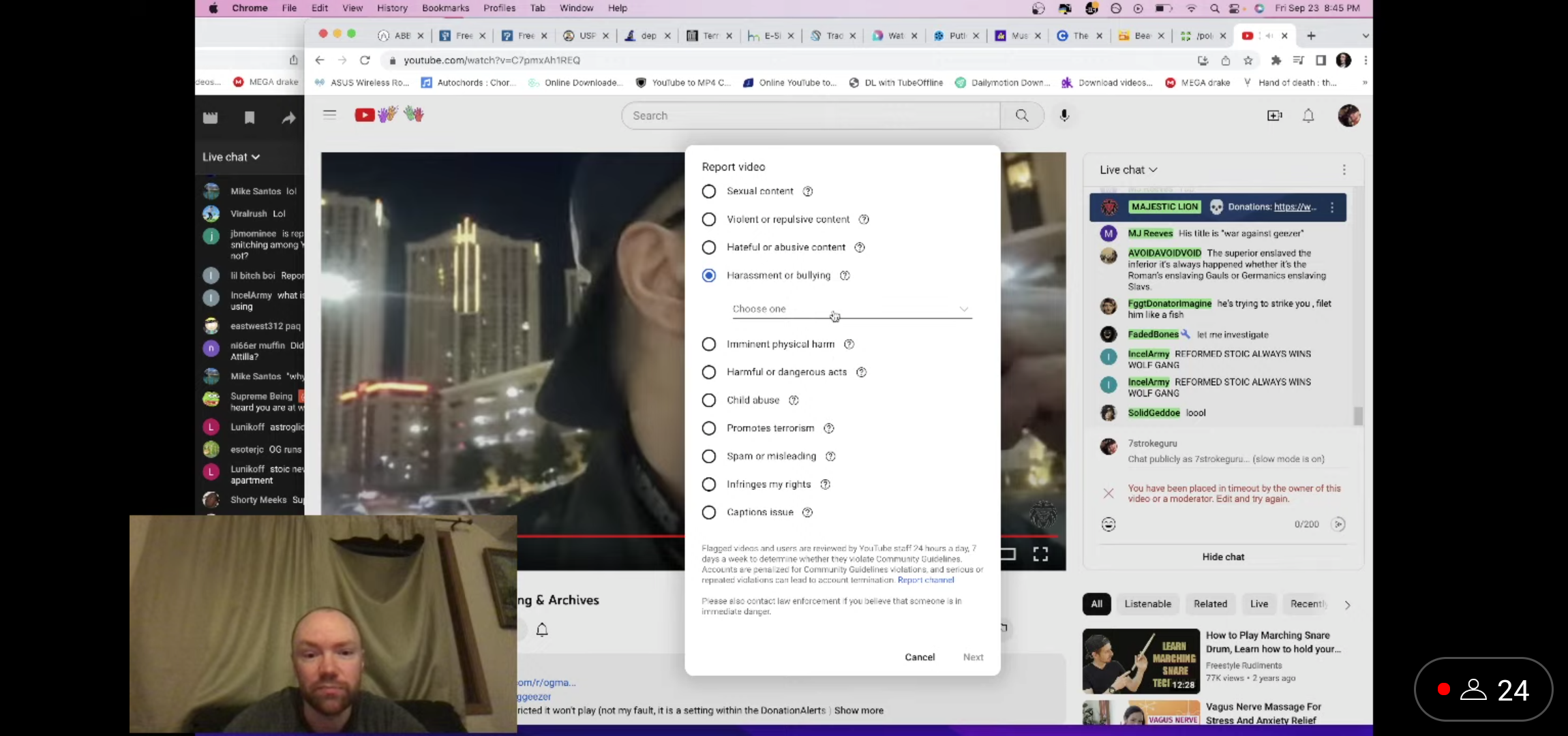The height and width of the screenshot is (736, 1568).
Task: Choose Hateful or abusive content option
Action: tap(709, 247)
